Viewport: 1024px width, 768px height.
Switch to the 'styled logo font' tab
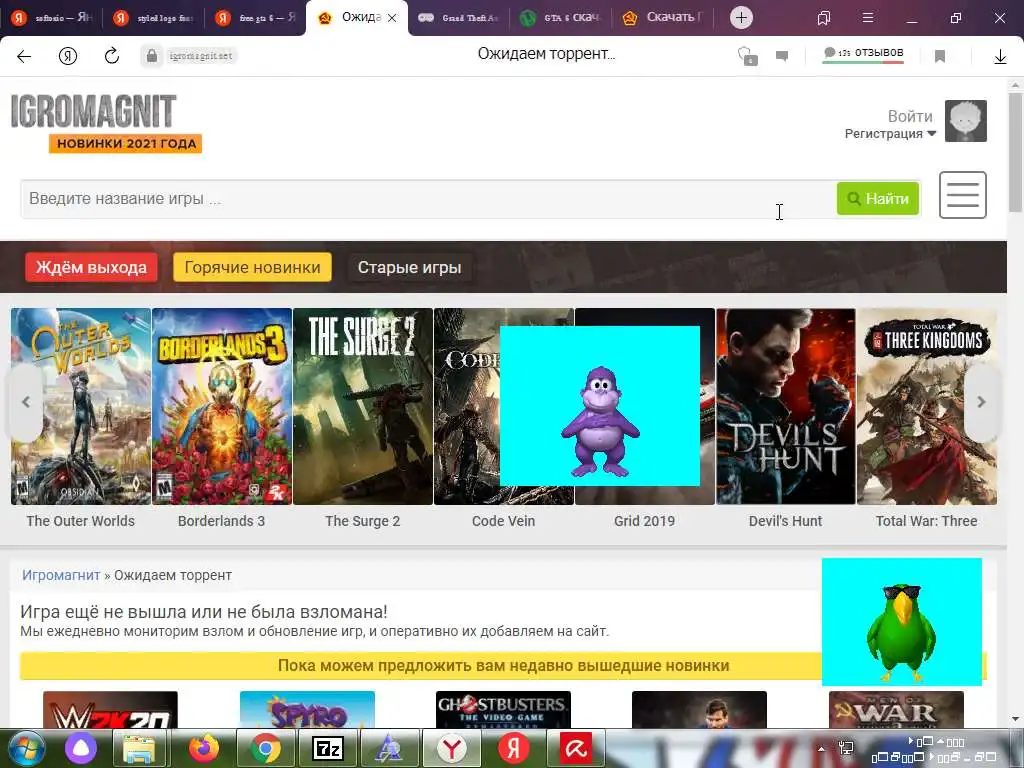[153, 18]
